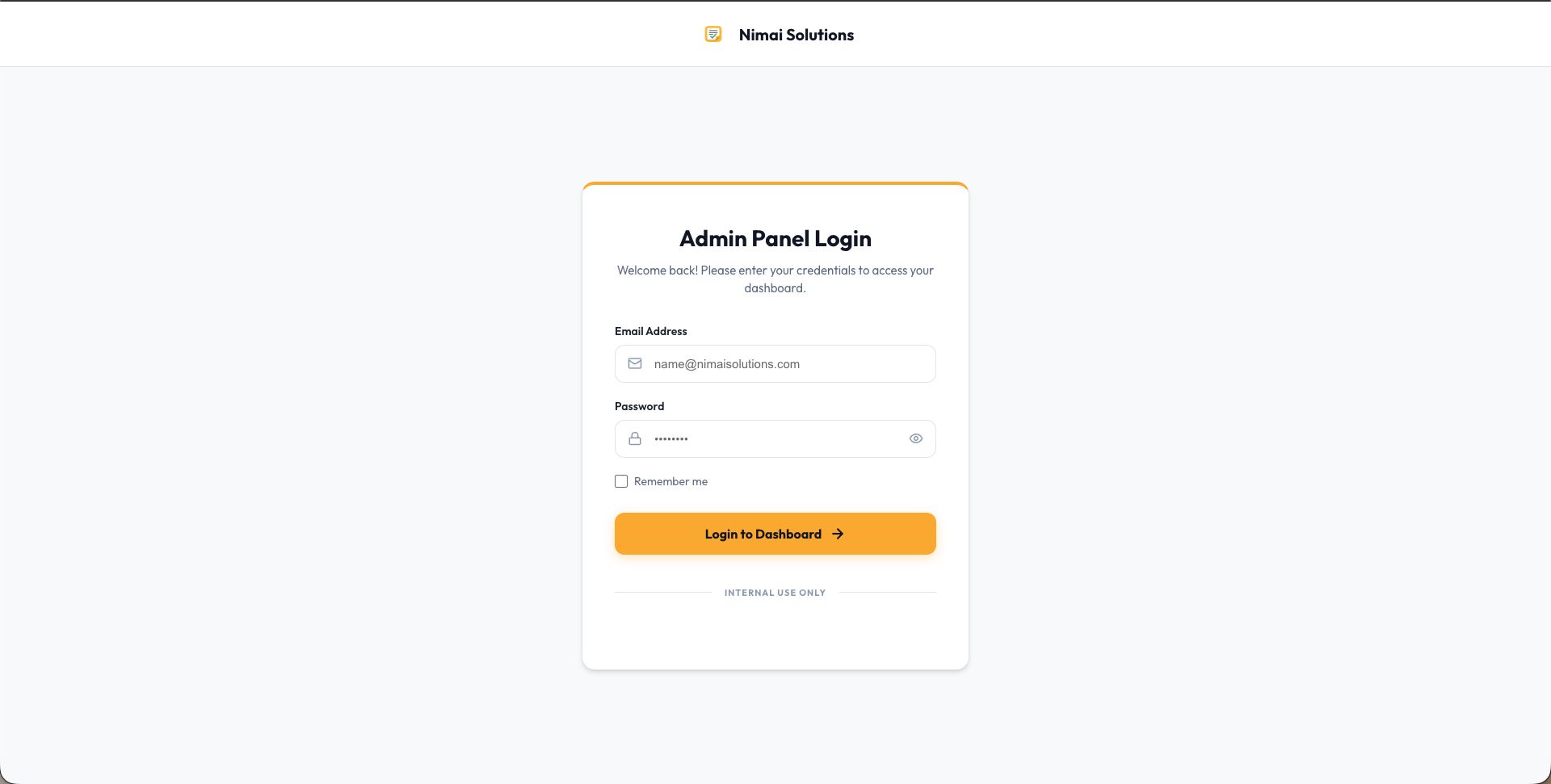The width and height of the screenshot is (1551, 784).
Task: Focus the Password input field
Action: 792,439
